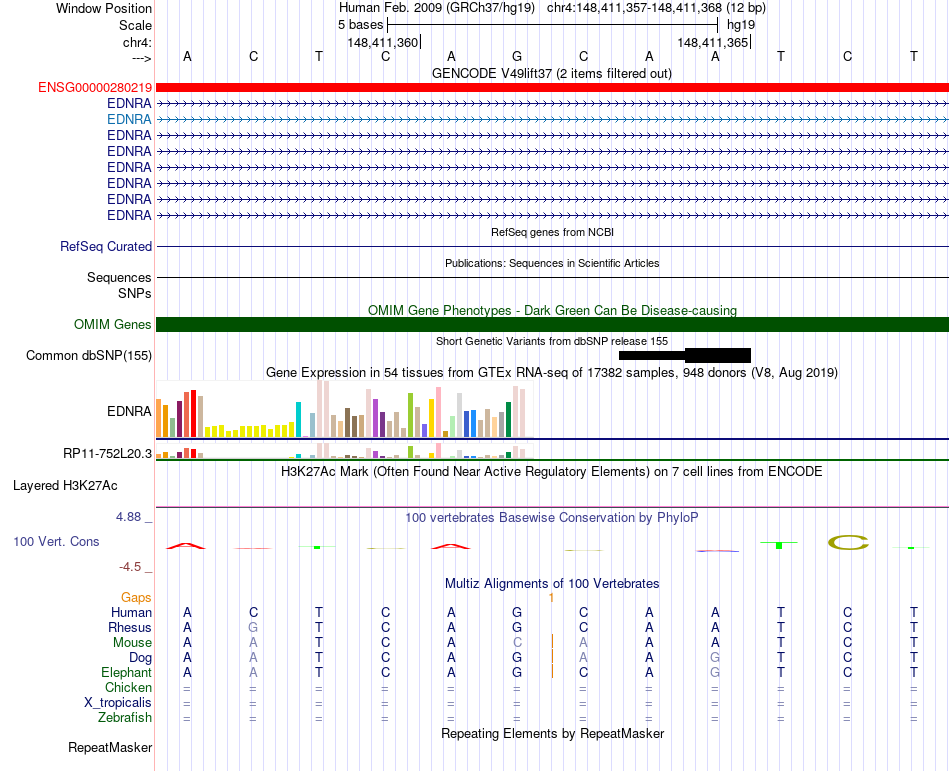Click the 4.88 conservation scale value

(x=128, y=517)
